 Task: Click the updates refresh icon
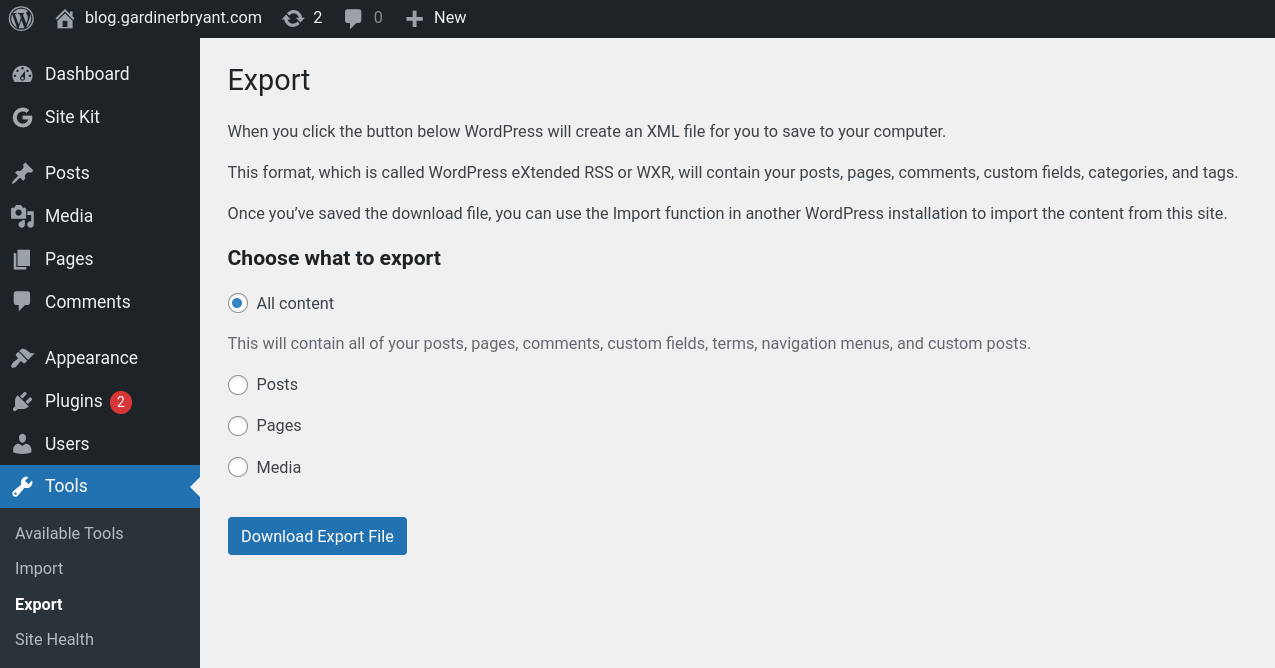(x=293, y=18)
